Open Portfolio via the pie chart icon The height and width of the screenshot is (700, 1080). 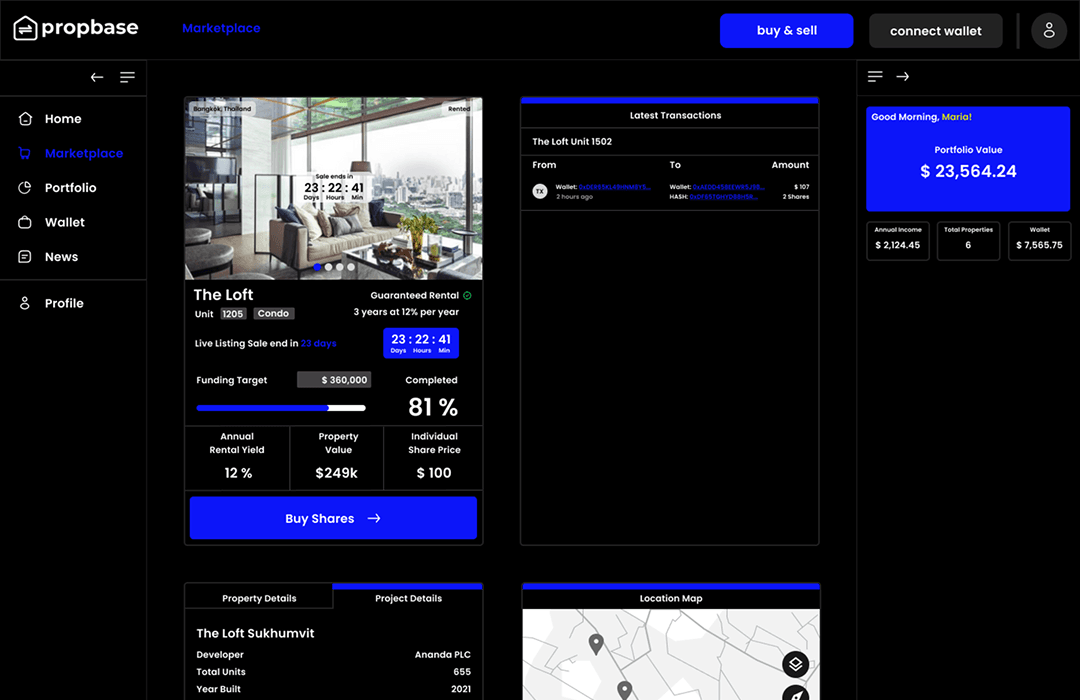(26, 187)
